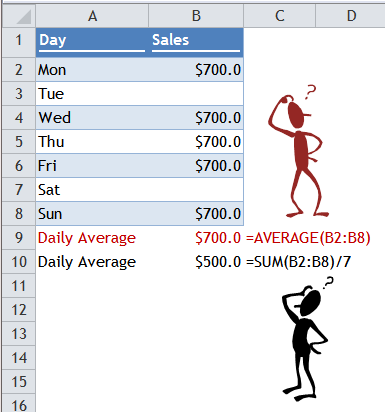This screenshot has width=385, height=412.
Task: Select row 9 header
Action: tap(19, 238)
